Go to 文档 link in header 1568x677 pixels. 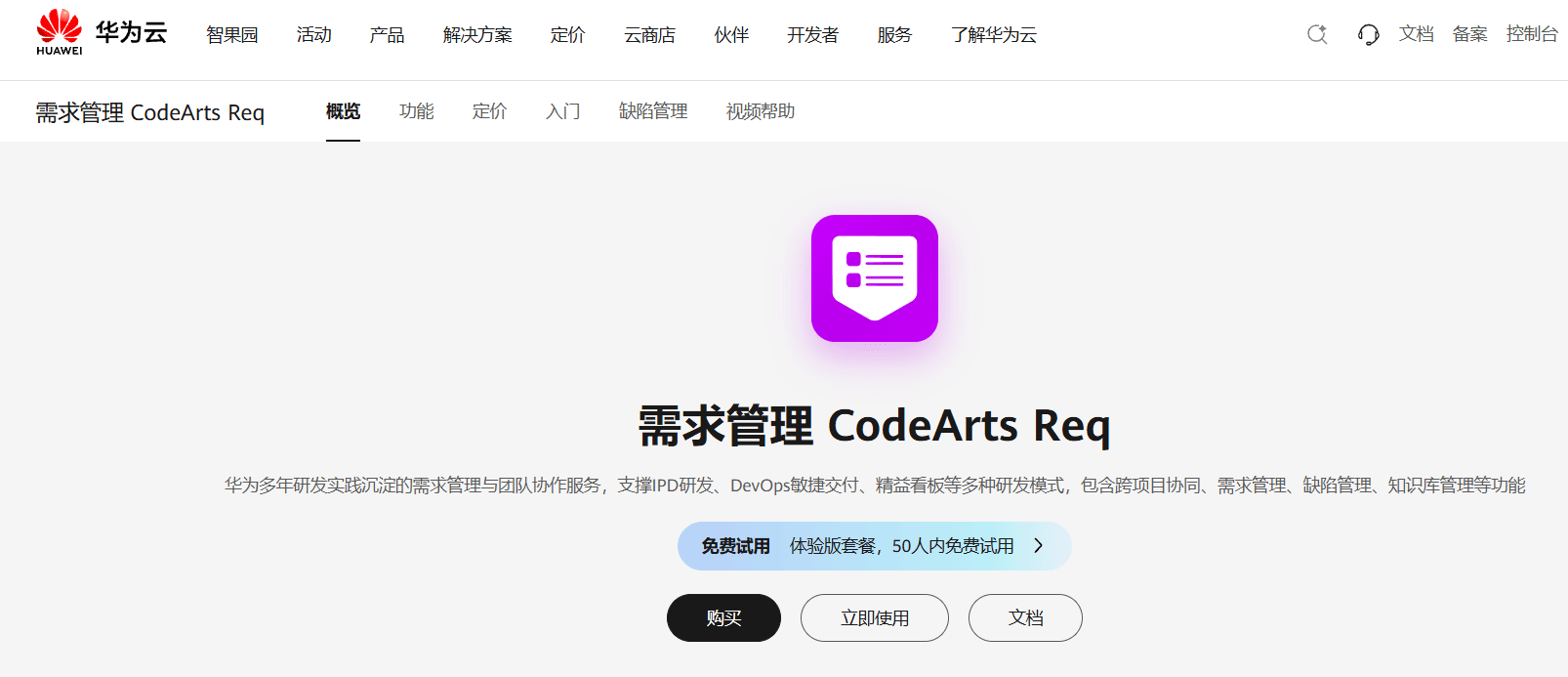pos(1417,34)
